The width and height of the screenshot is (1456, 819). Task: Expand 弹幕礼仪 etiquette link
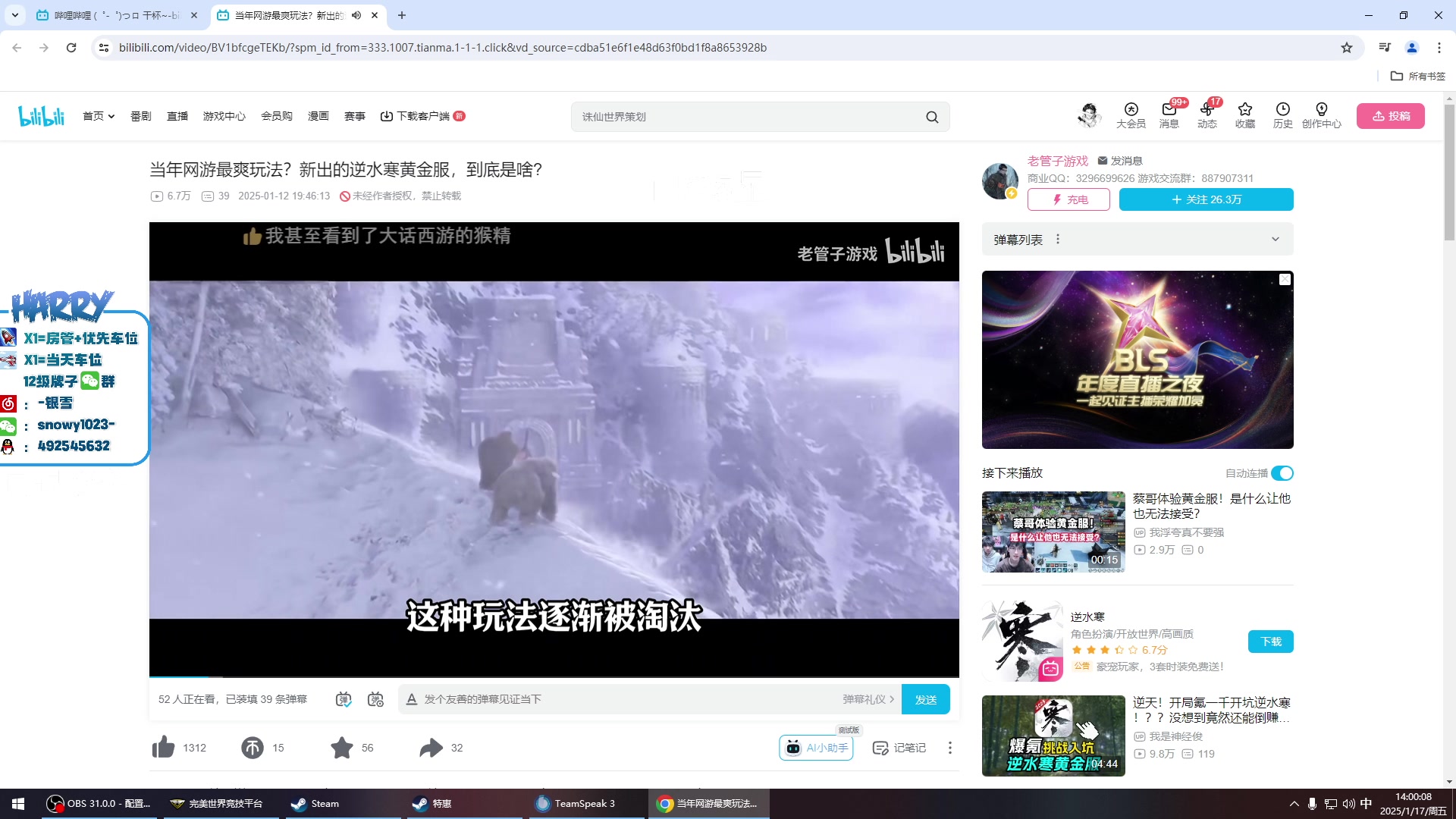868,699
